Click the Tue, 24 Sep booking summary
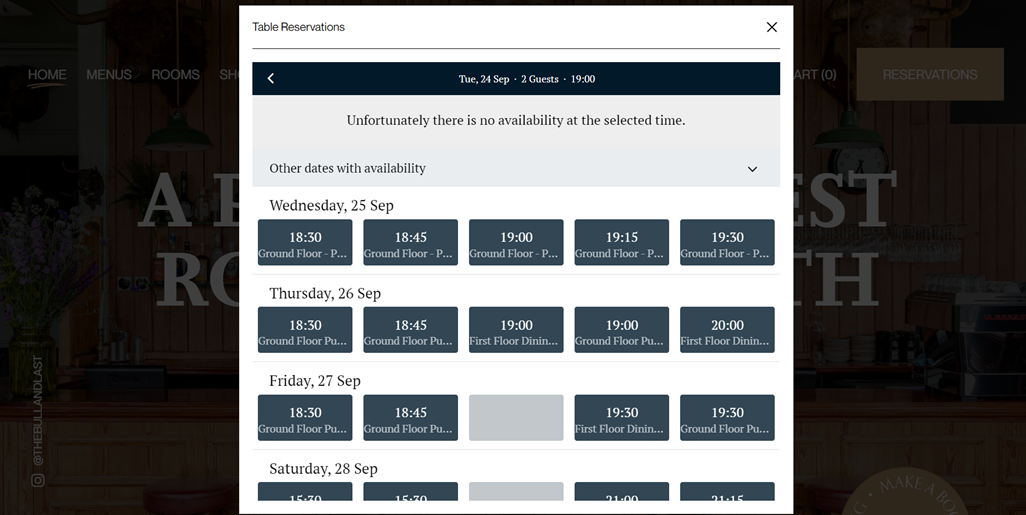 [527, 79]
